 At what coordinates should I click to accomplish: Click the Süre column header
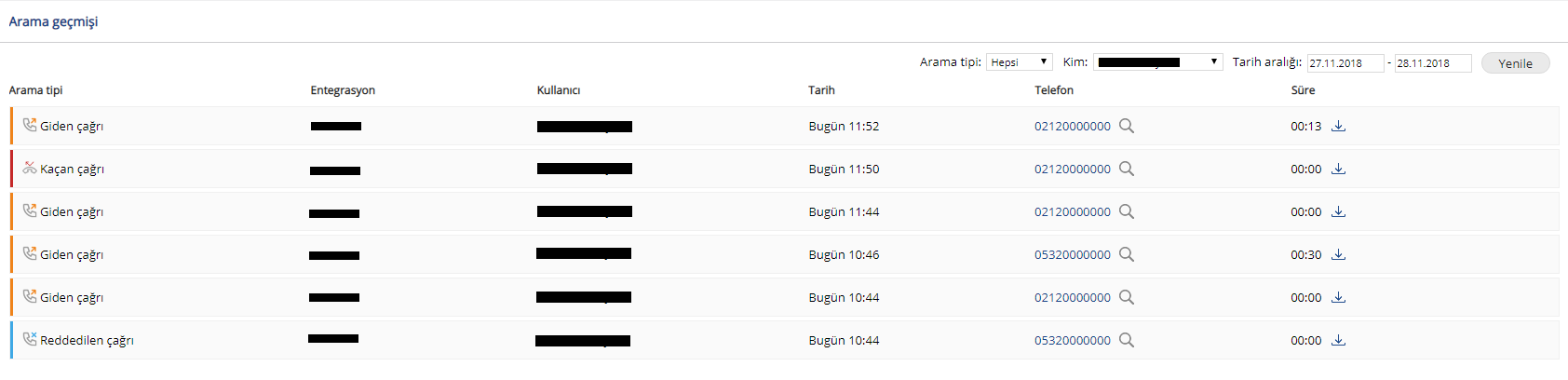click(x=1303, y=90)
